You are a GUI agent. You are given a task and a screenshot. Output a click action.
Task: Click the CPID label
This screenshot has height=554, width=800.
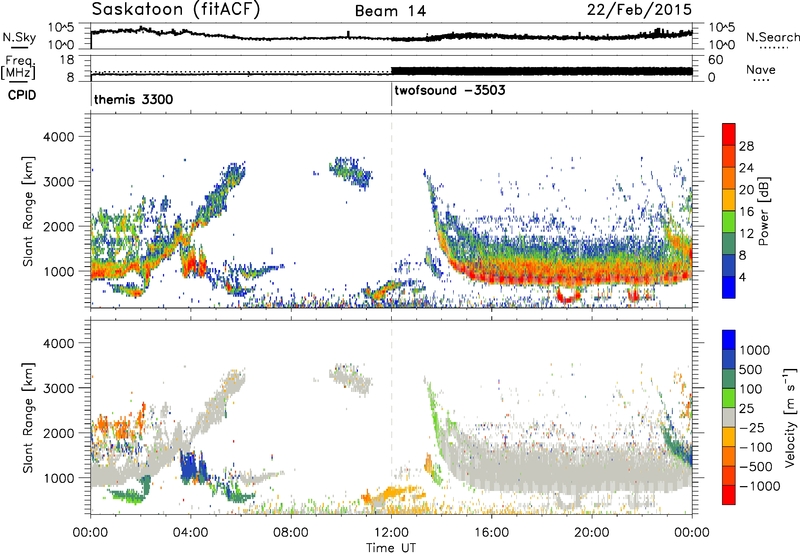[22, 95]
